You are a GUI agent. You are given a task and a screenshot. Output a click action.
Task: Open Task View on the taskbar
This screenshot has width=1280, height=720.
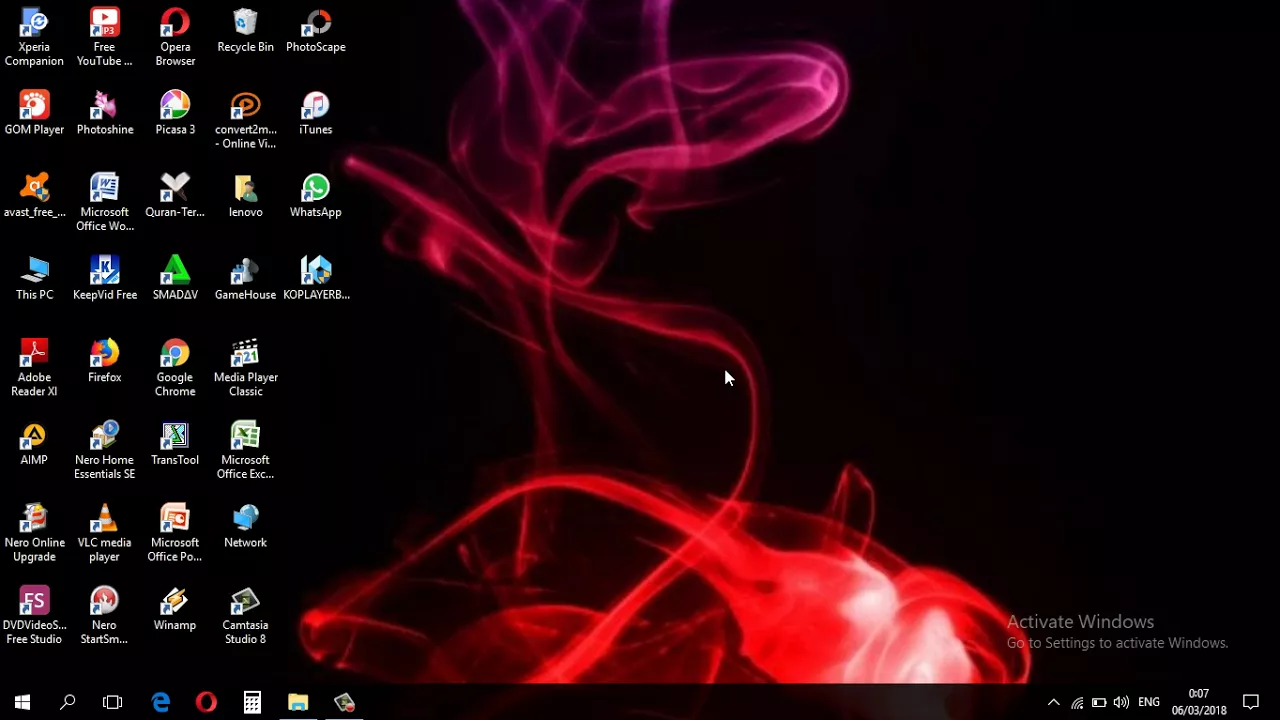(x=112, y=702)
